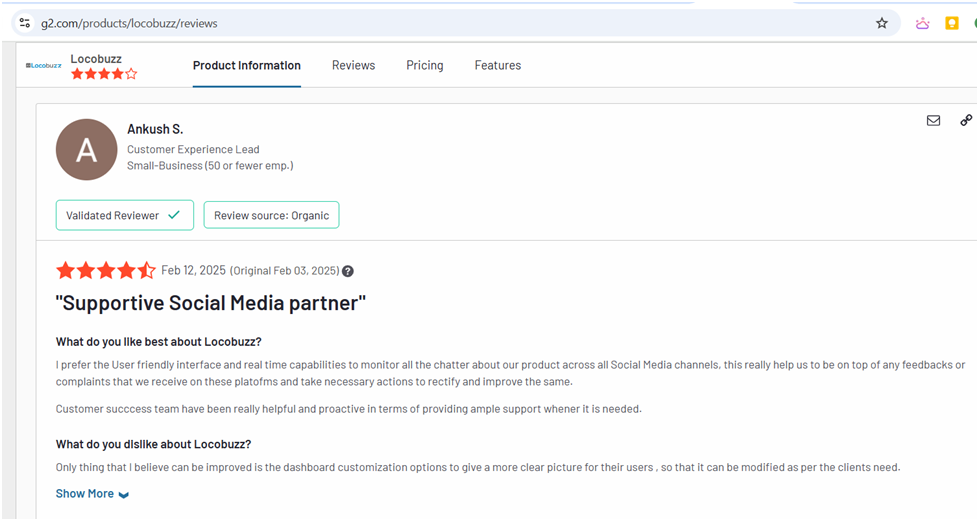Click the Validated Reviewer badge
979x521 pixels.
pos(125,215)
